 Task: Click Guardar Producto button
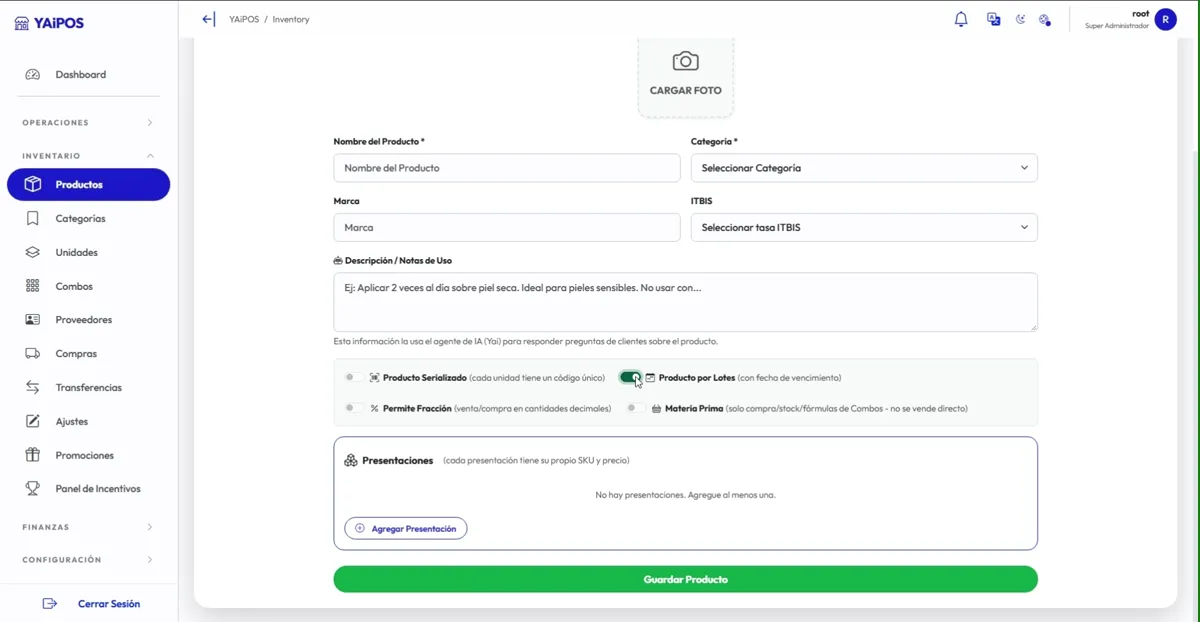pos(685,579)
